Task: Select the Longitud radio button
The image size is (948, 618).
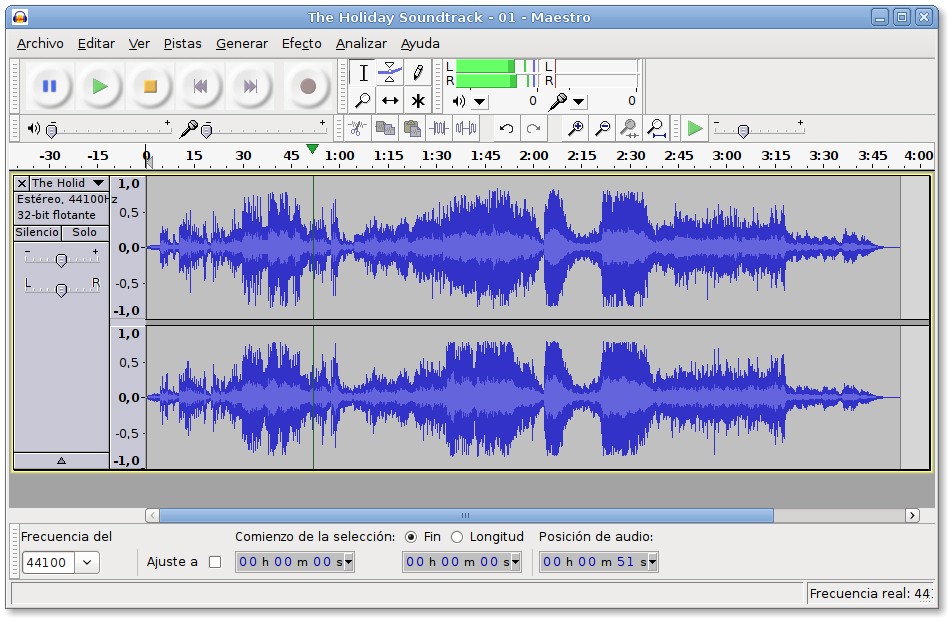Action: click(457, 537)
